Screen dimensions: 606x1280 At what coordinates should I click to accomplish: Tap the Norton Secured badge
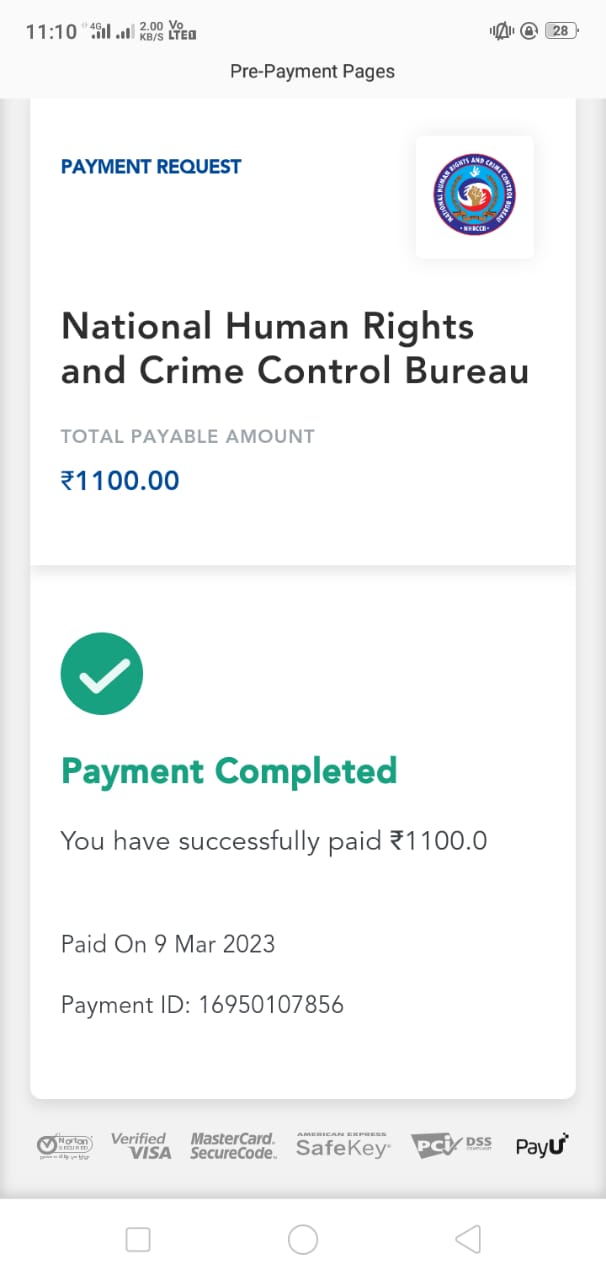64,1145
